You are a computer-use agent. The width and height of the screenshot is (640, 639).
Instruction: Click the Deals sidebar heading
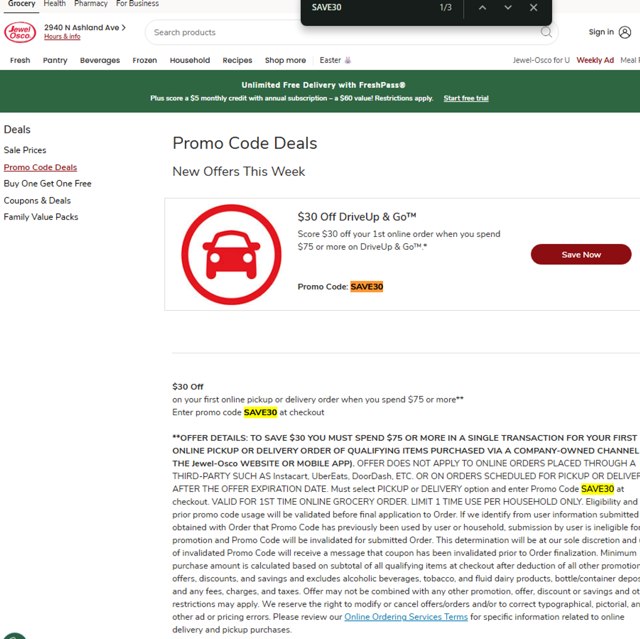[x=17, y=129]
